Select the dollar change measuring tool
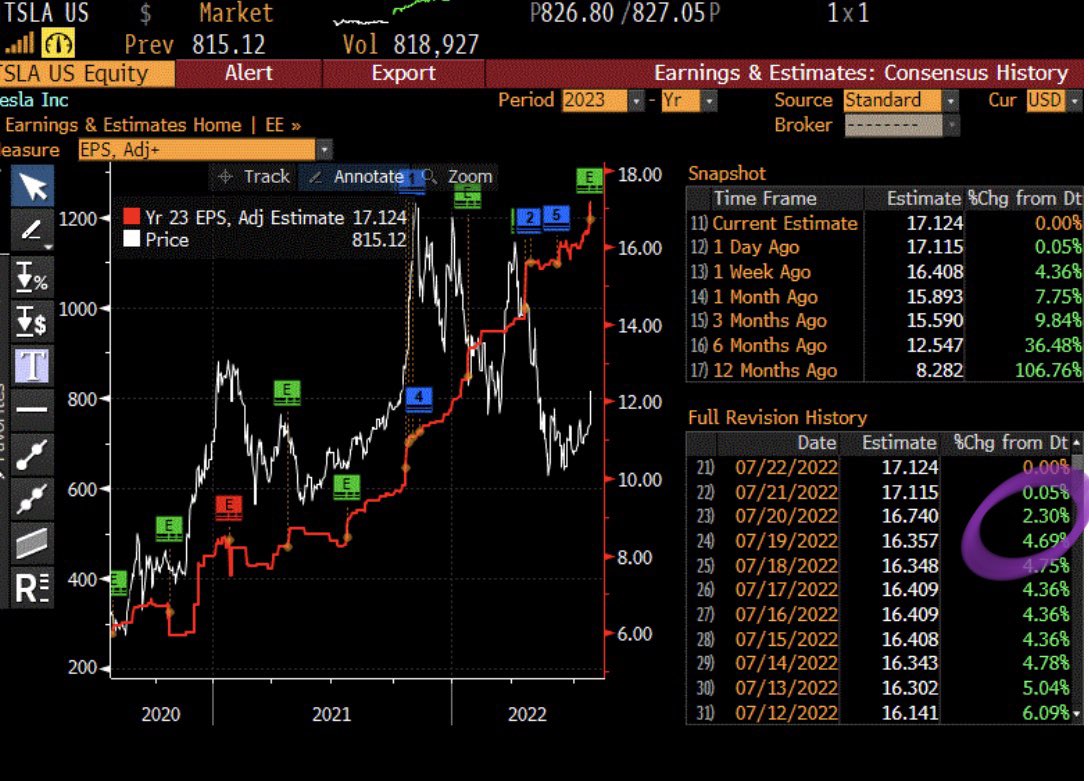Viewport: 1089px width, 781px height. tap(32, 320)
